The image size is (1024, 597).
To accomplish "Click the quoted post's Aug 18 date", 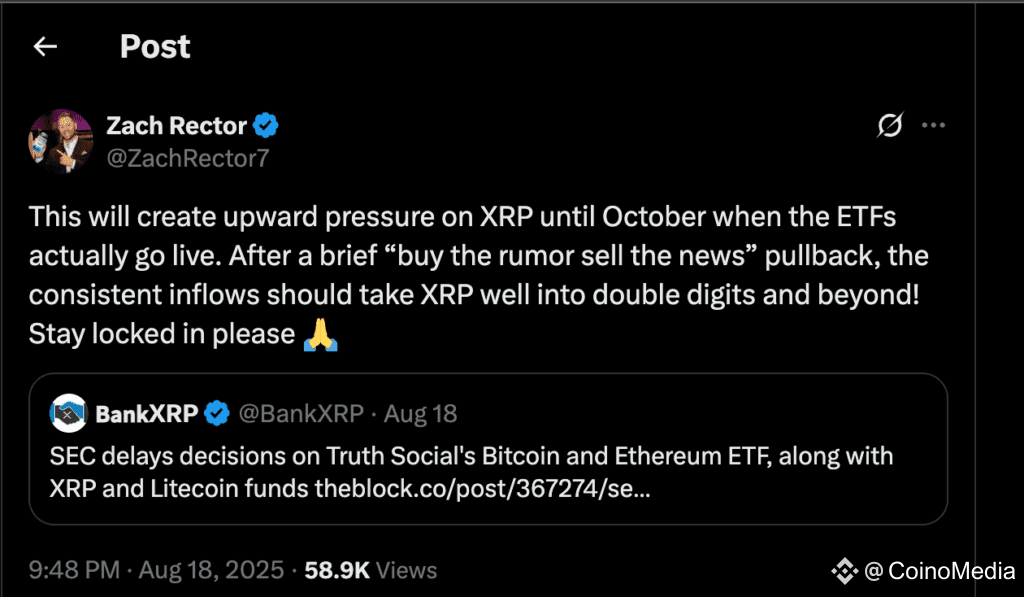I will [x=420, y=413].
